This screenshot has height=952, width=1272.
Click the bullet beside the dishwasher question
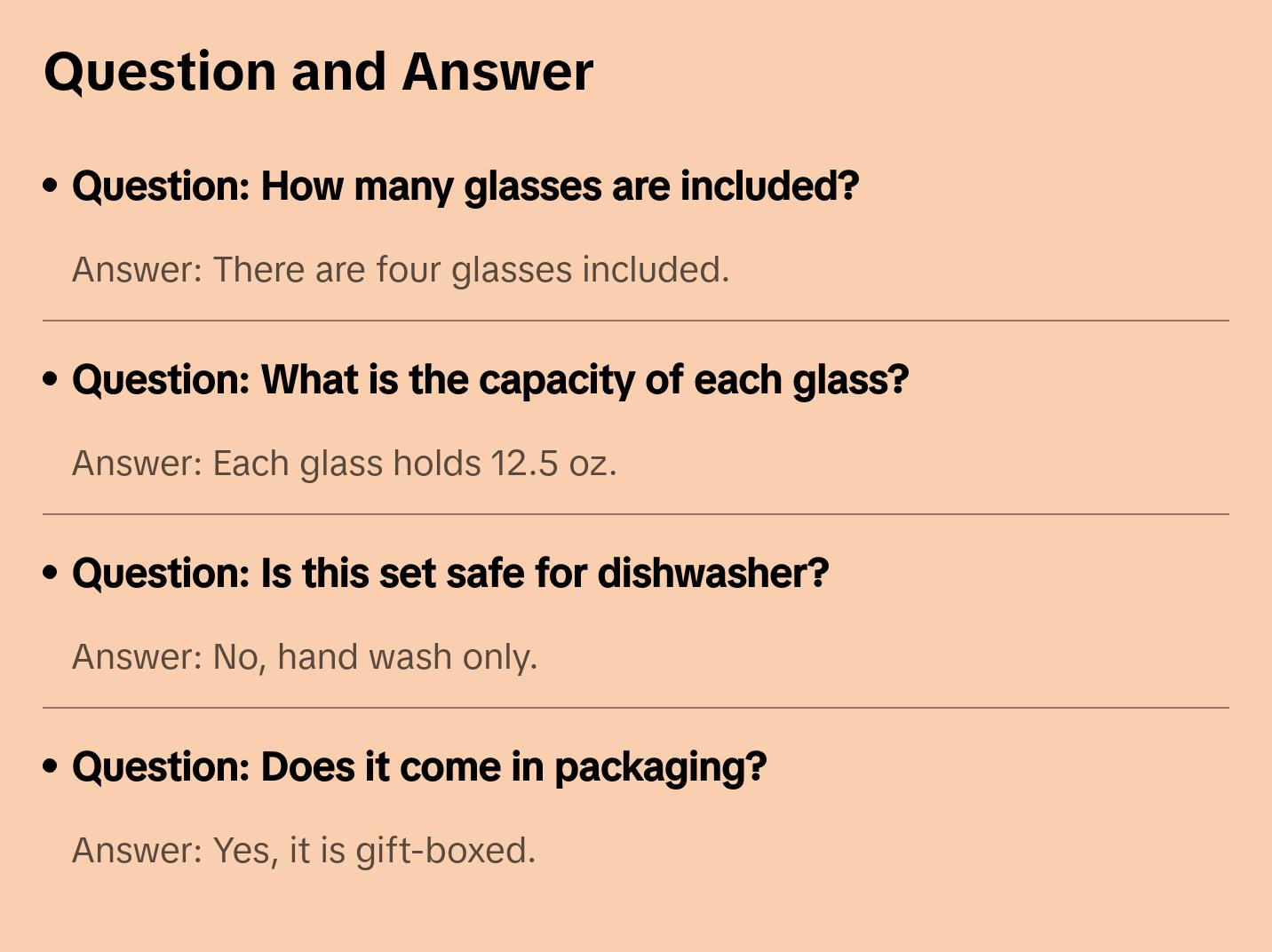(51, 573)
